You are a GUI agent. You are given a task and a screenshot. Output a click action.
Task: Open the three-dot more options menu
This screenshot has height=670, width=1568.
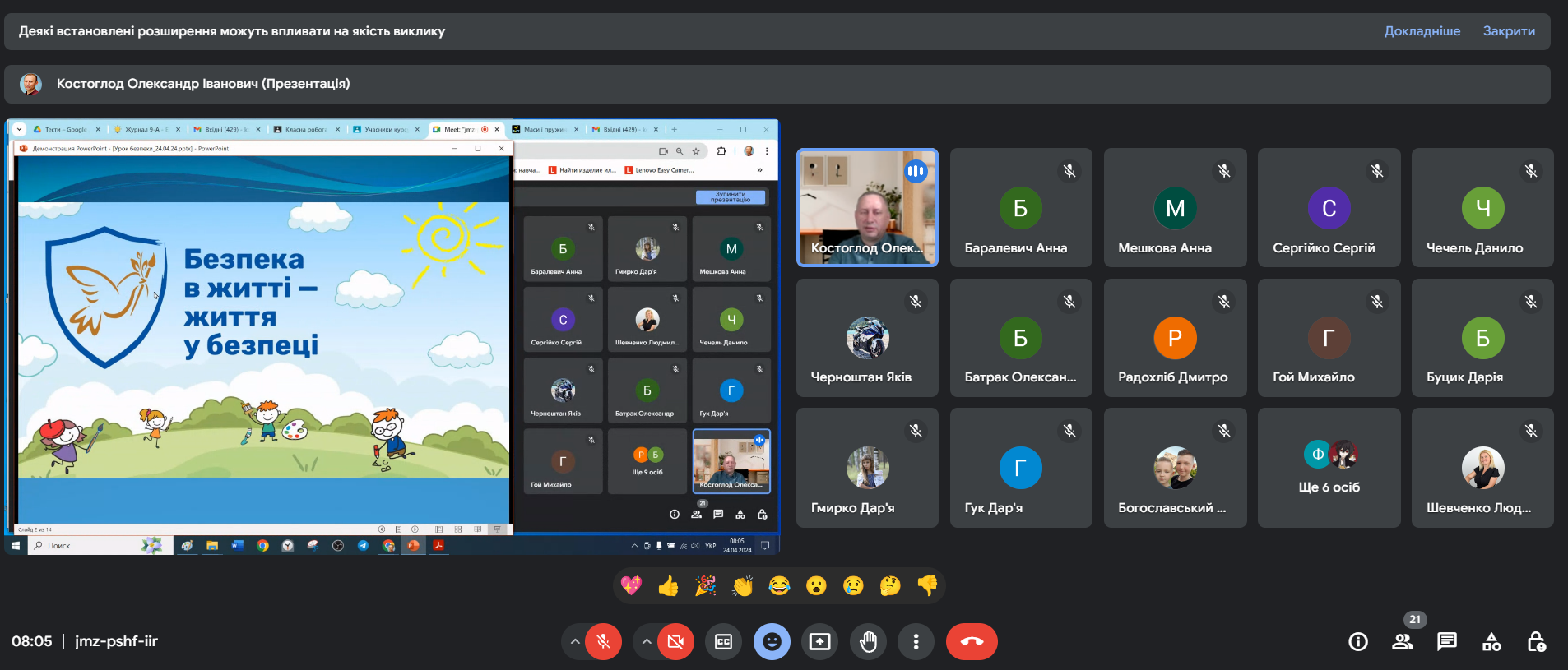(x=916, y=642)
